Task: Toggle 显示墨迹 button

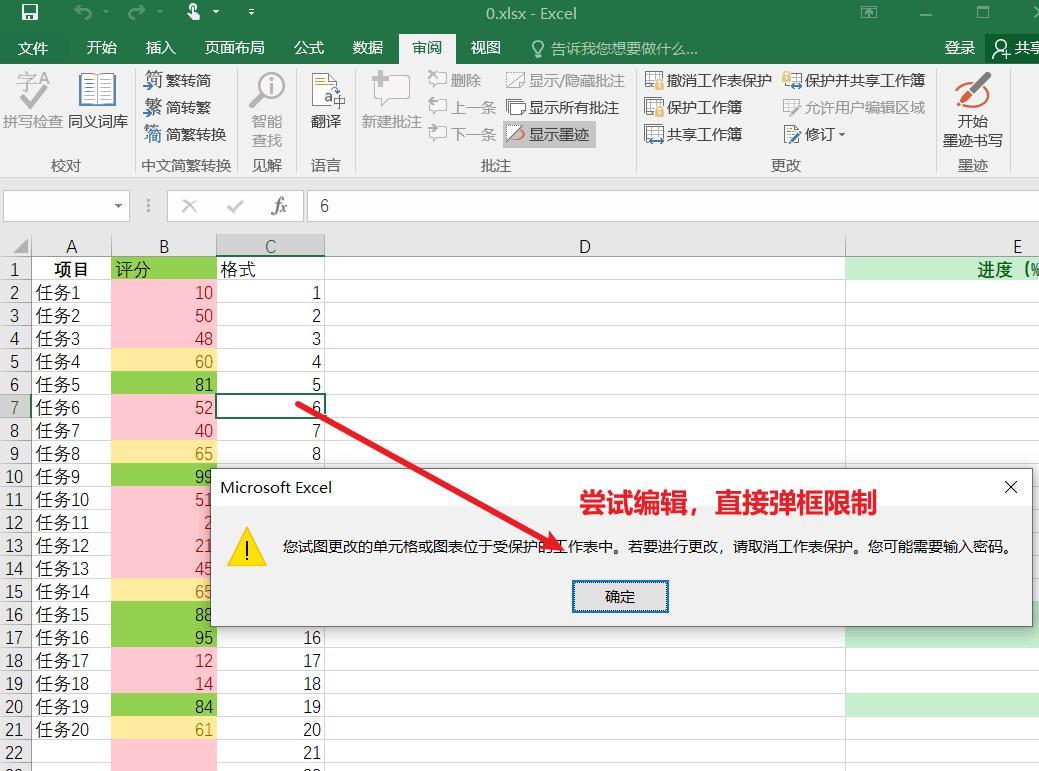Action: click(549, 134)
